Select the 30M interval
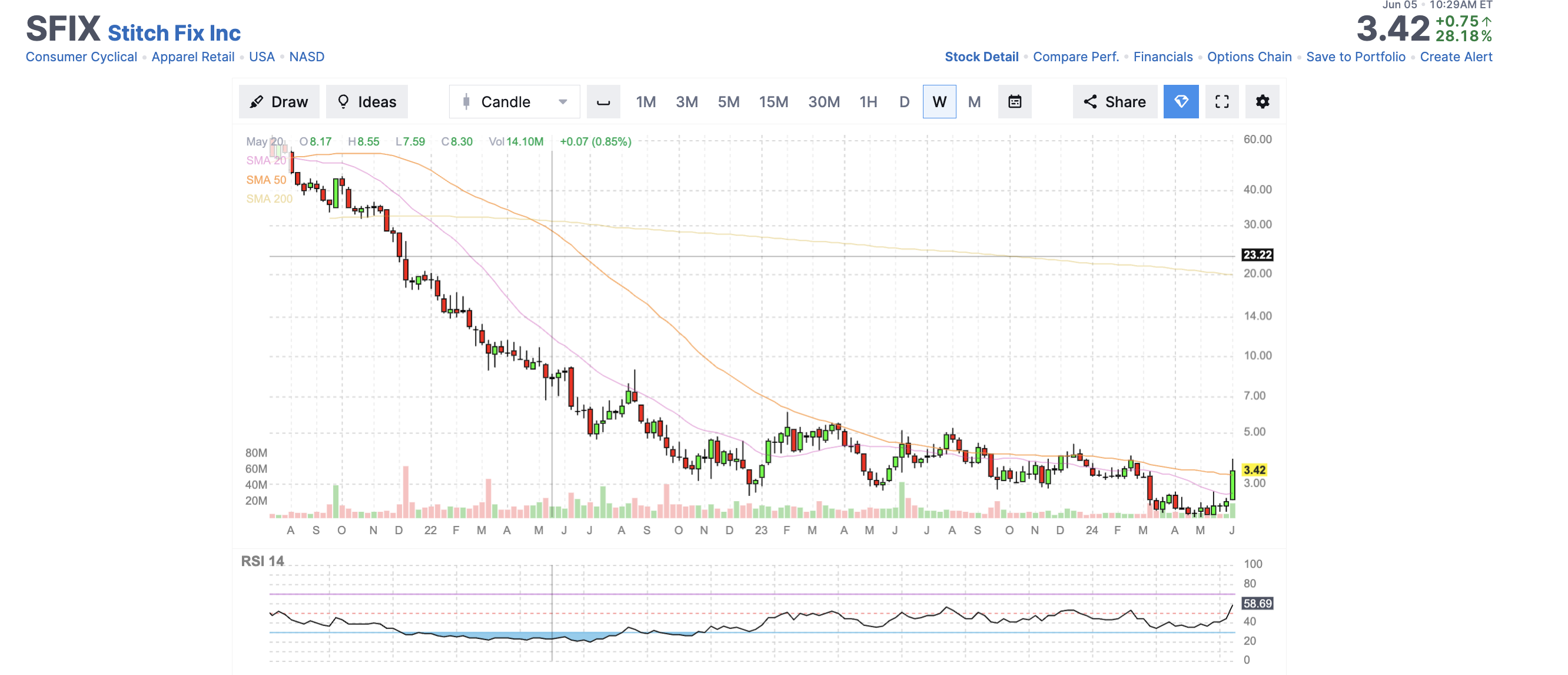Viewport: 1568px width, 675px height. 823,102
